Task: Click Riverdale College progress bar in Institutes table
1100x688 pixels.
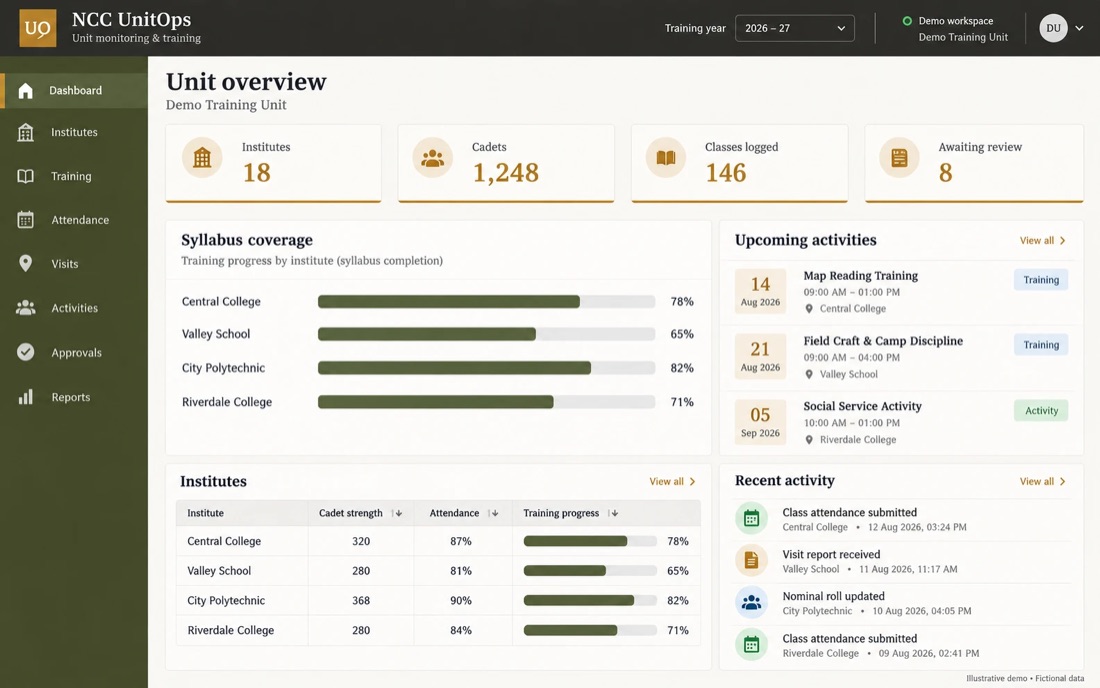Action: [x=590, y=630]
